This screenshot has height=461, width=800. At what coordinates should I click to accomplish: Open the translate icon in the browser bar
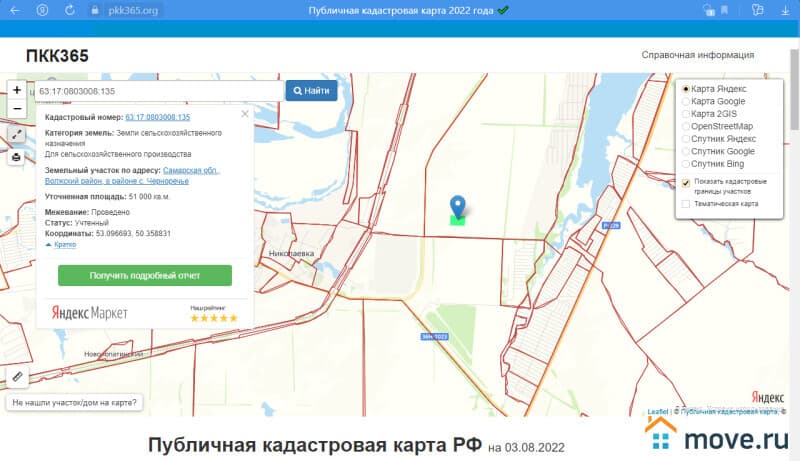pos(758,10)
